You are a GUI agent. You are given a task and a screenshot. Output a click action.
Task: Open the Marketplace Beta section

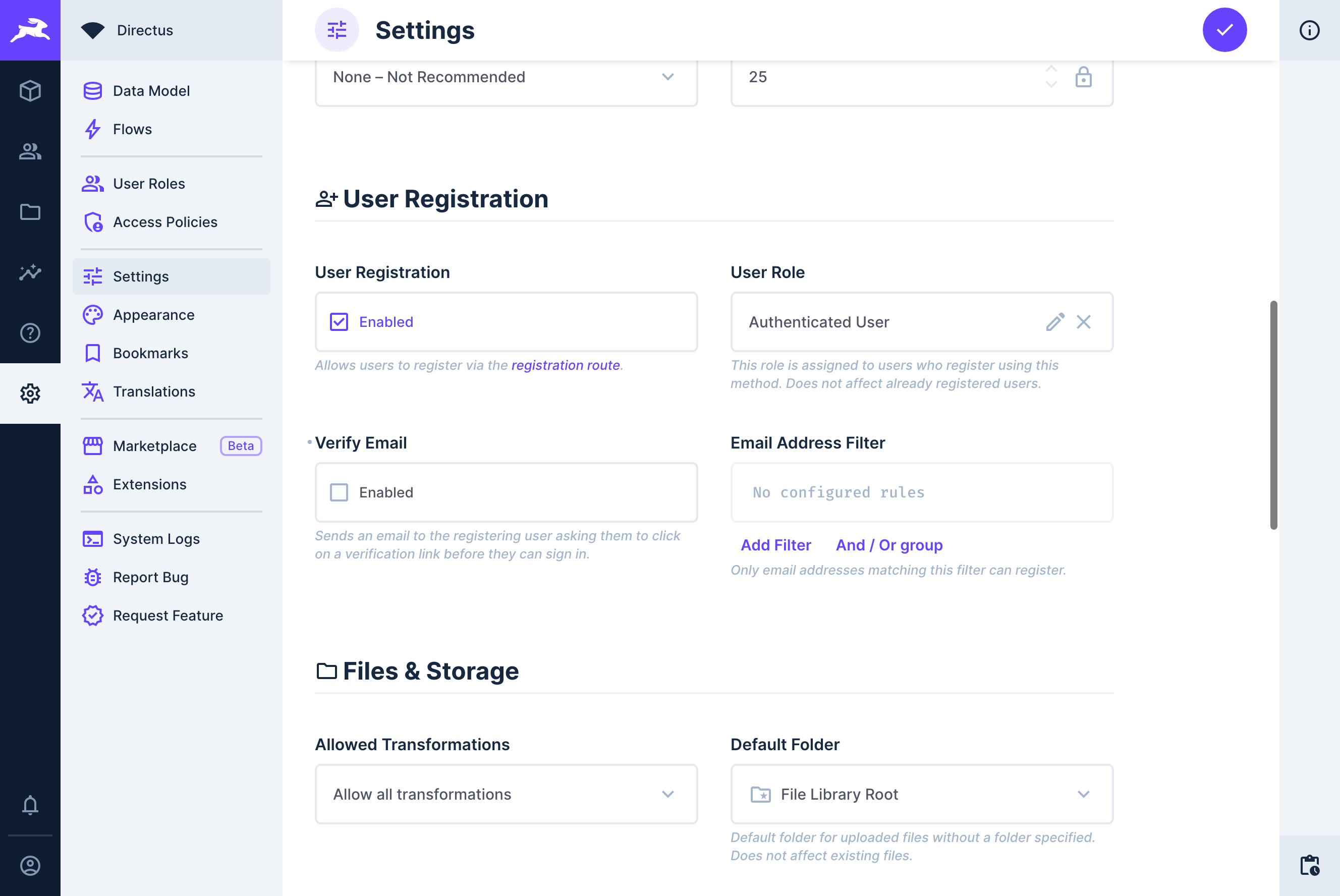pos(154,445)
